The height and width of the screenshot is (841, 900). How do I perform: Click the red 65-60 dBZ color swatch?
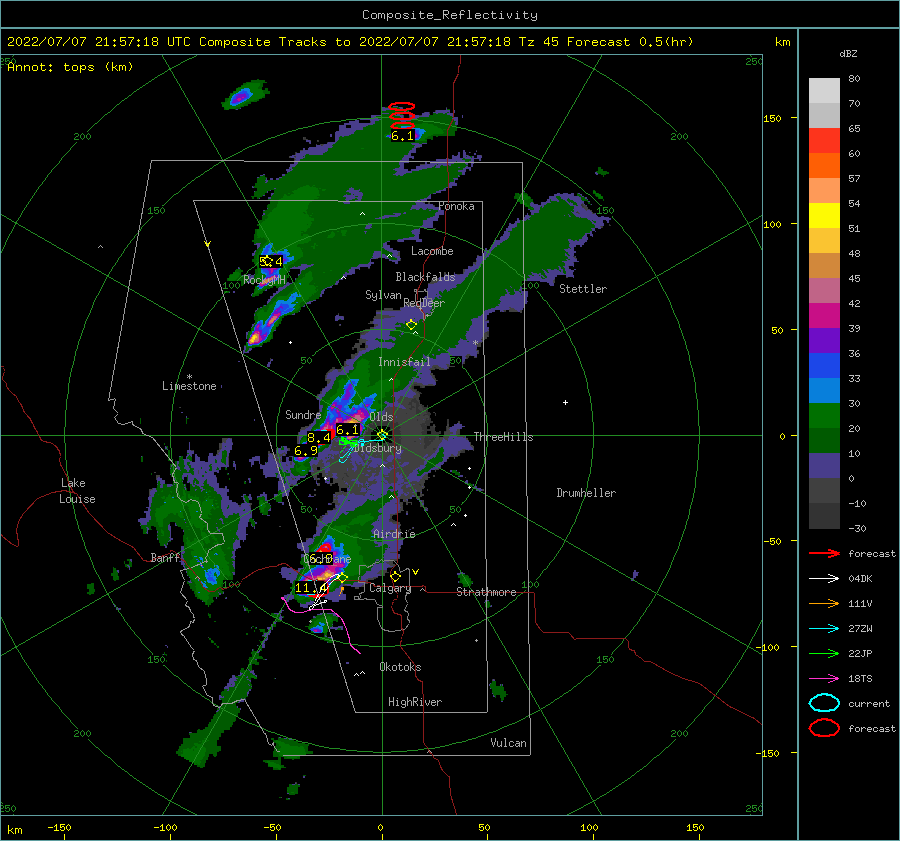[x=824, y=141]
